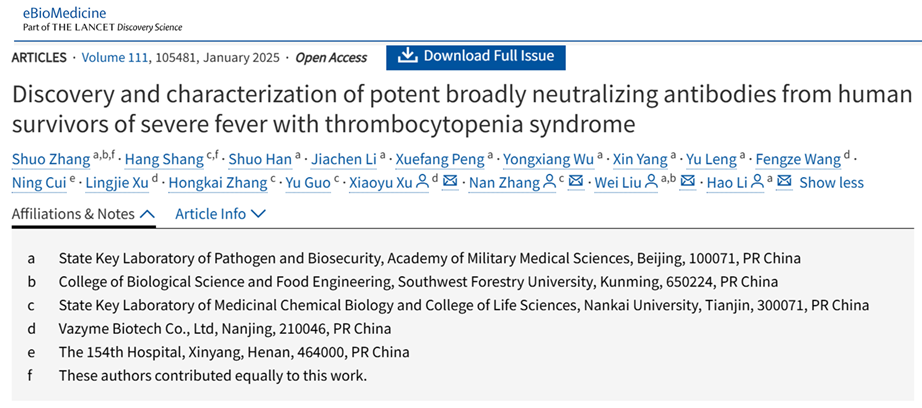Viewport: 922px width, 408px height.
Task: Click the download icon on Download Full Issue
Action: pyautogui.click(x=407, y=56)
